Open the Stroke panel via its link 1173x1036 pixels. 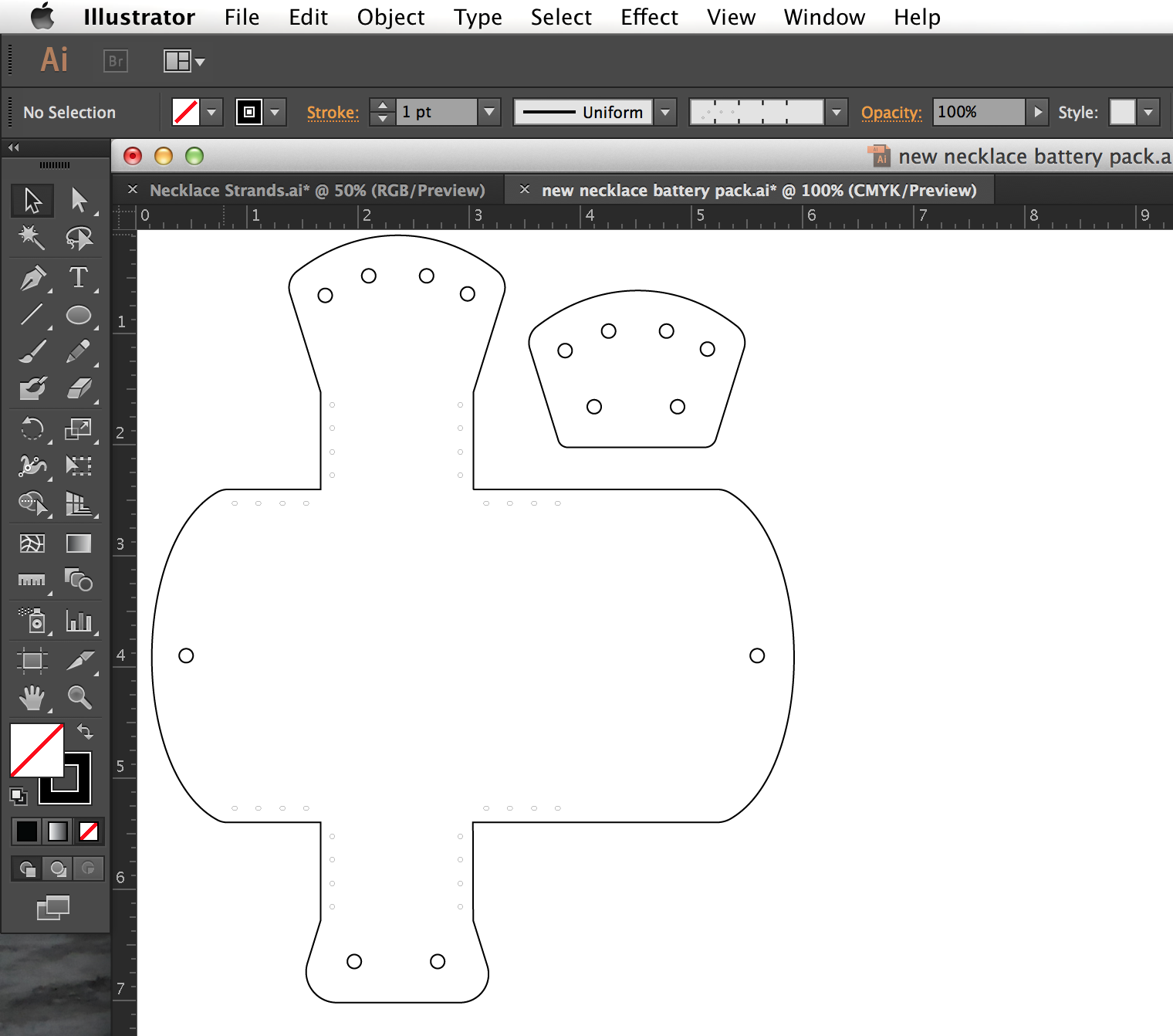[333, 113]
